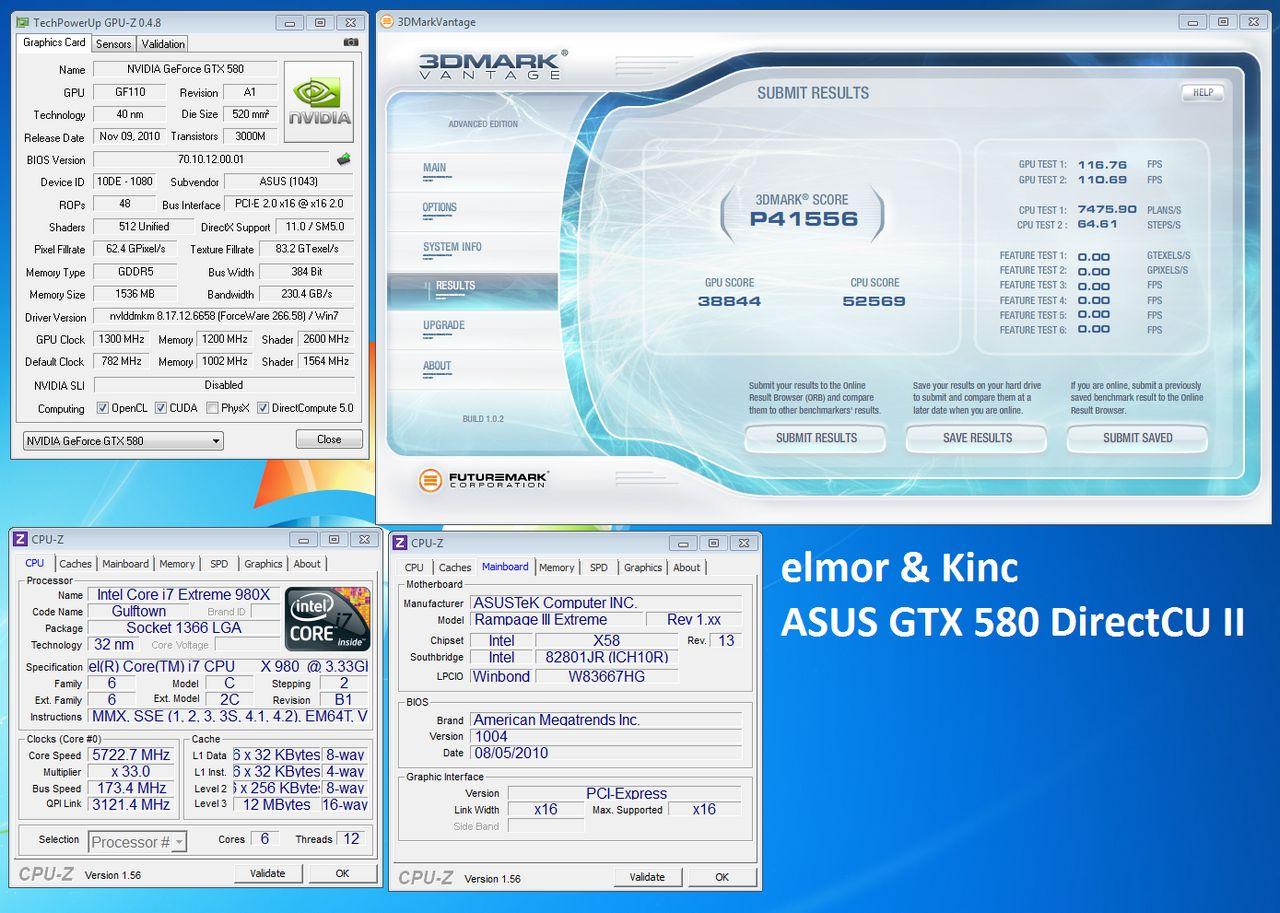Toggle the CUDA checkbox
This screenshot has width=1280, height=913.
click(x=161, y=408)
